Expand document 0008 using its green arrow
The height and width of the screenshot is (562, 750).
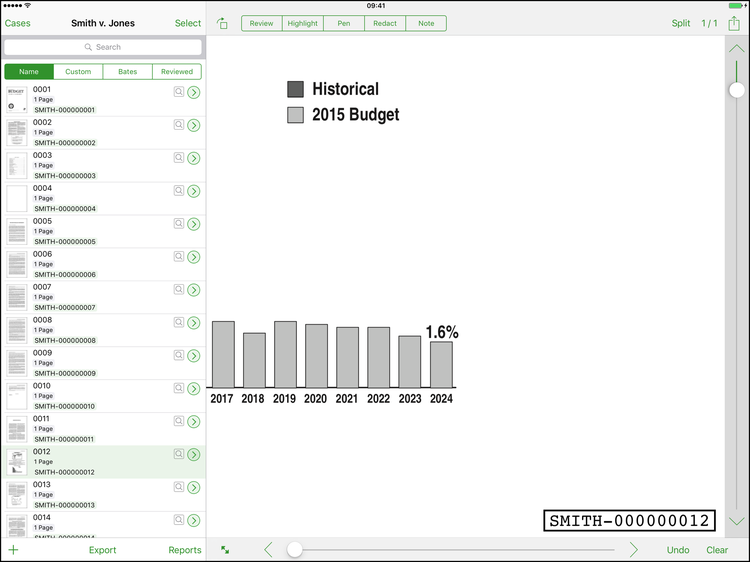(x=194, y=323)
